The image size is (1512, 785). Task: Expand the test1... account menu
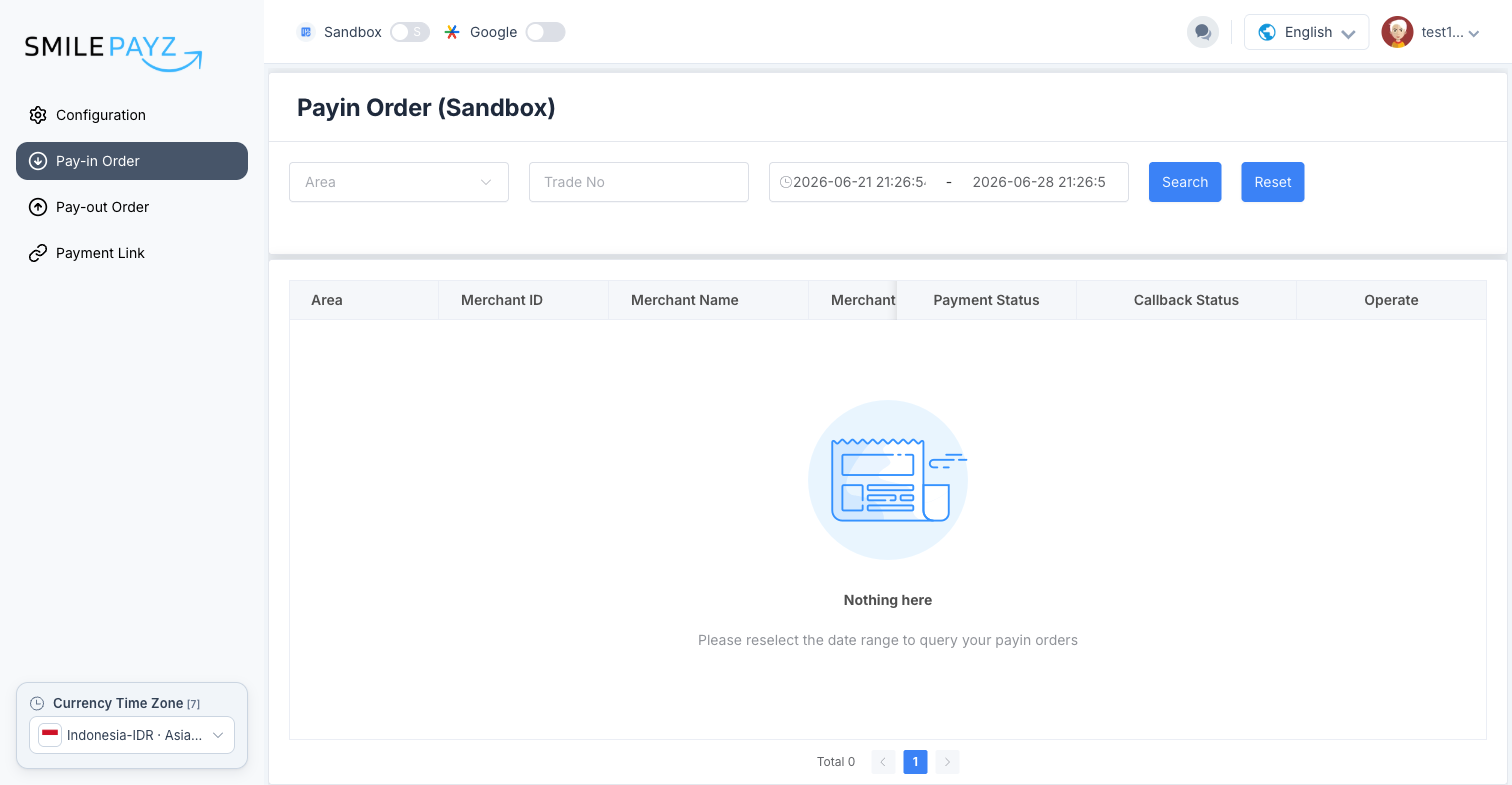(x=1431, y=32)
